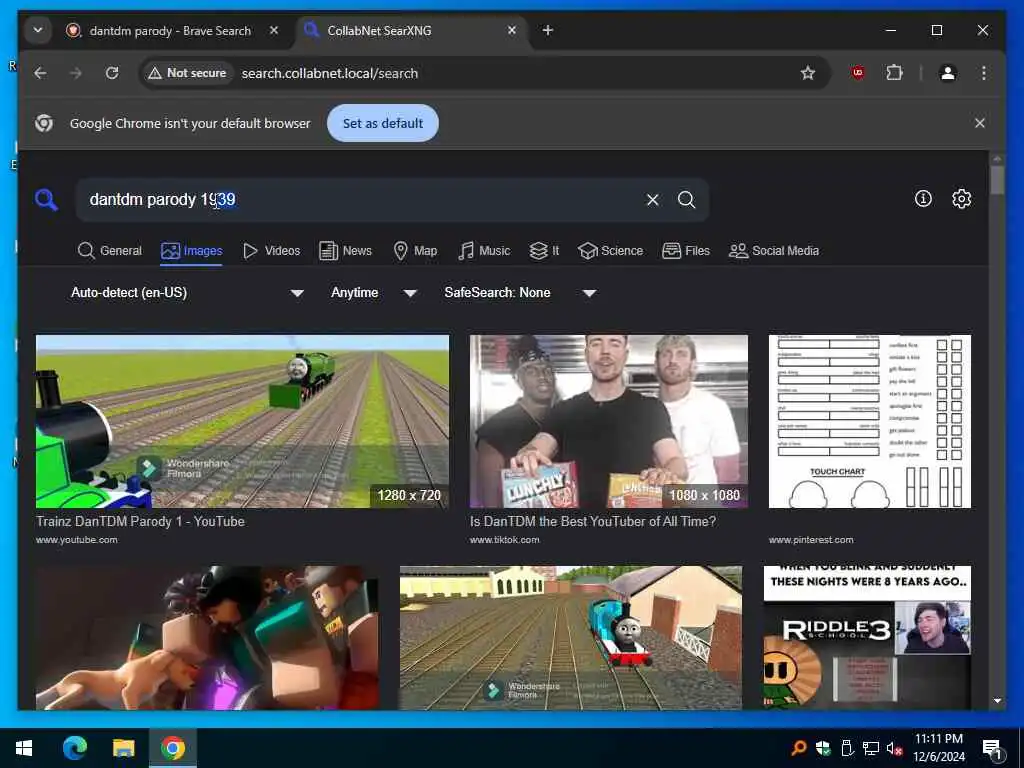
Task: Open Windows Security shield tray icon
Action: click(823, 748)
